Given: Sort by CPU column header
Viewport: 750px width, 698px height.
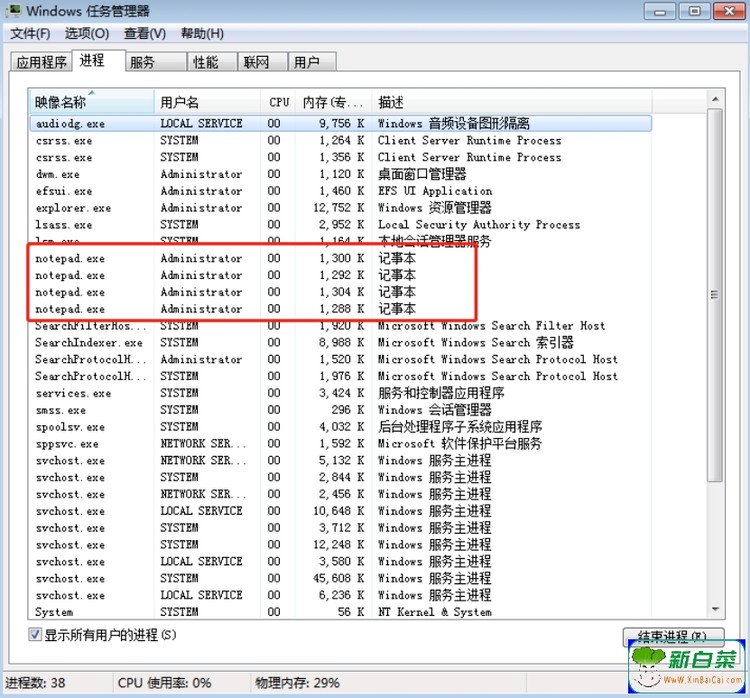Looking at the screenshot, I should [278, 102].
